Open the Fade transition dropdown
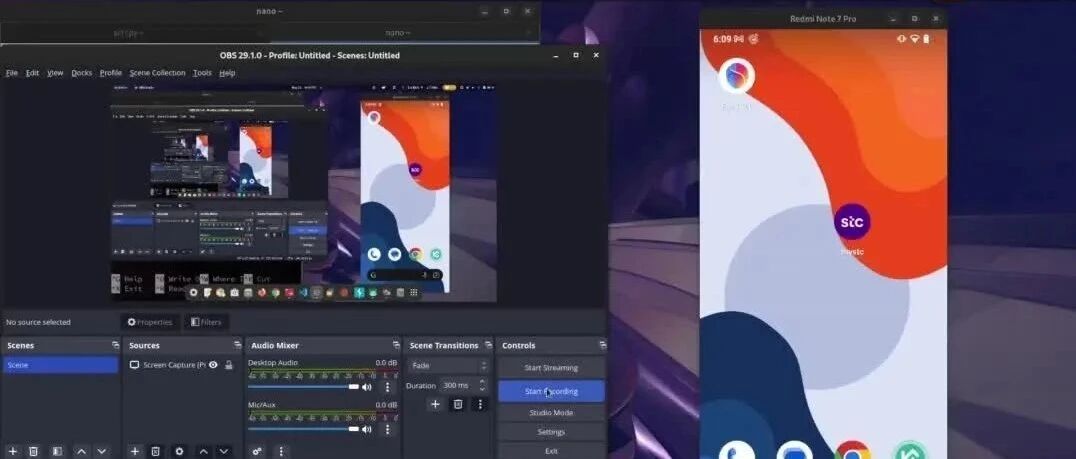Viewport: 1076px width, 459px height. [x=449, y=366]
